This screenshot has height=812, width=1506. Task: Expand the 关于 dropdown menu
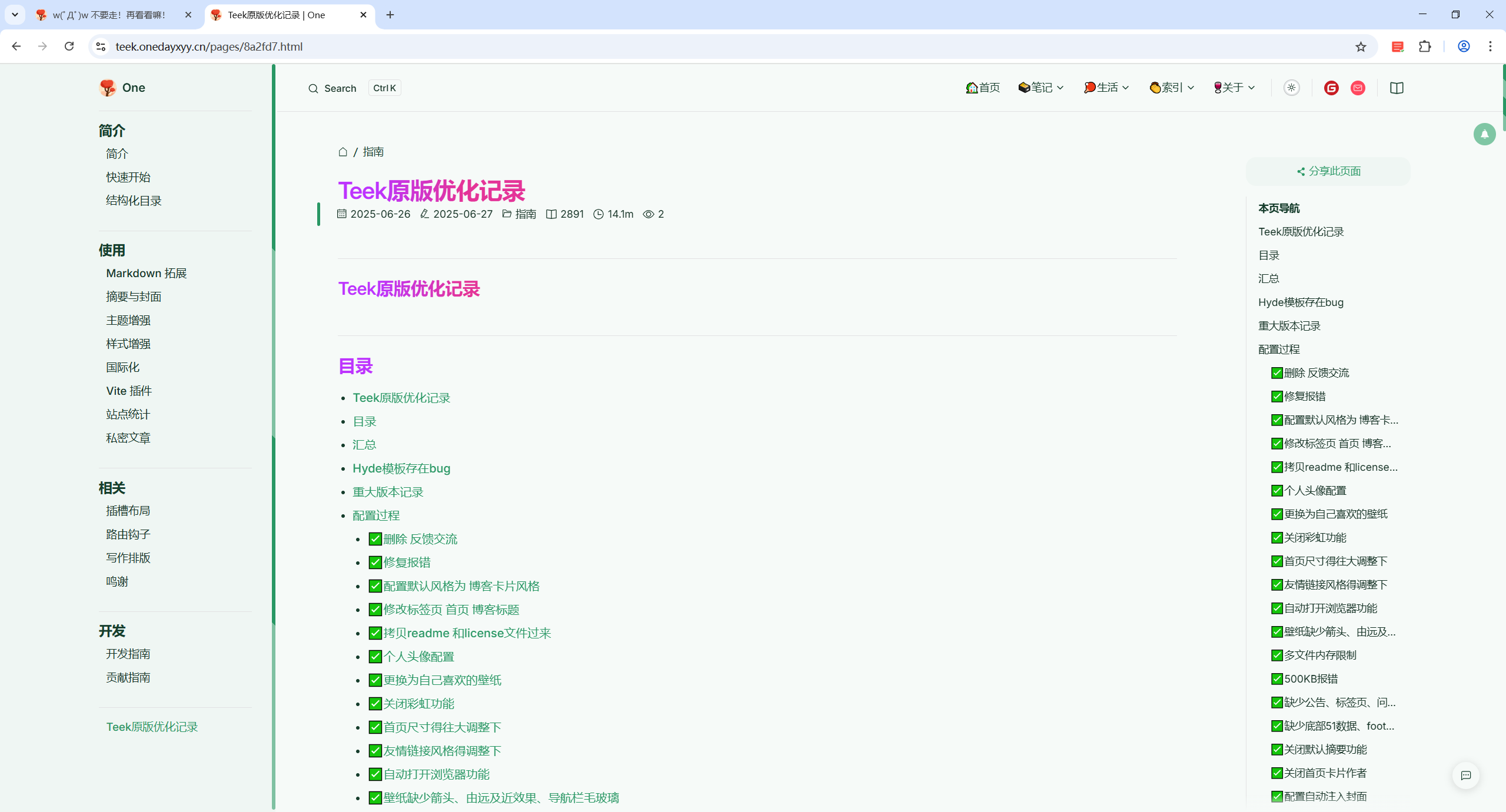point(1235,88)
